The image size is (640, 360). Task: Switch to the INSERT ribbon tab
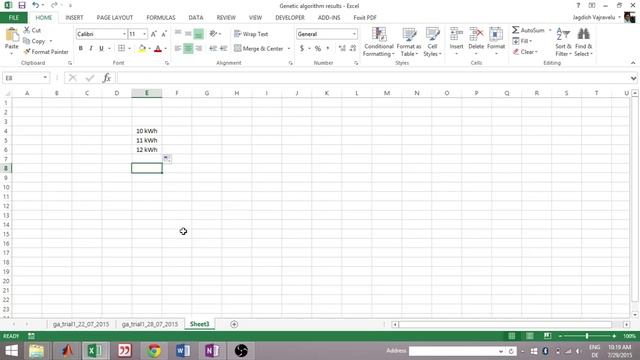point(74,18)
